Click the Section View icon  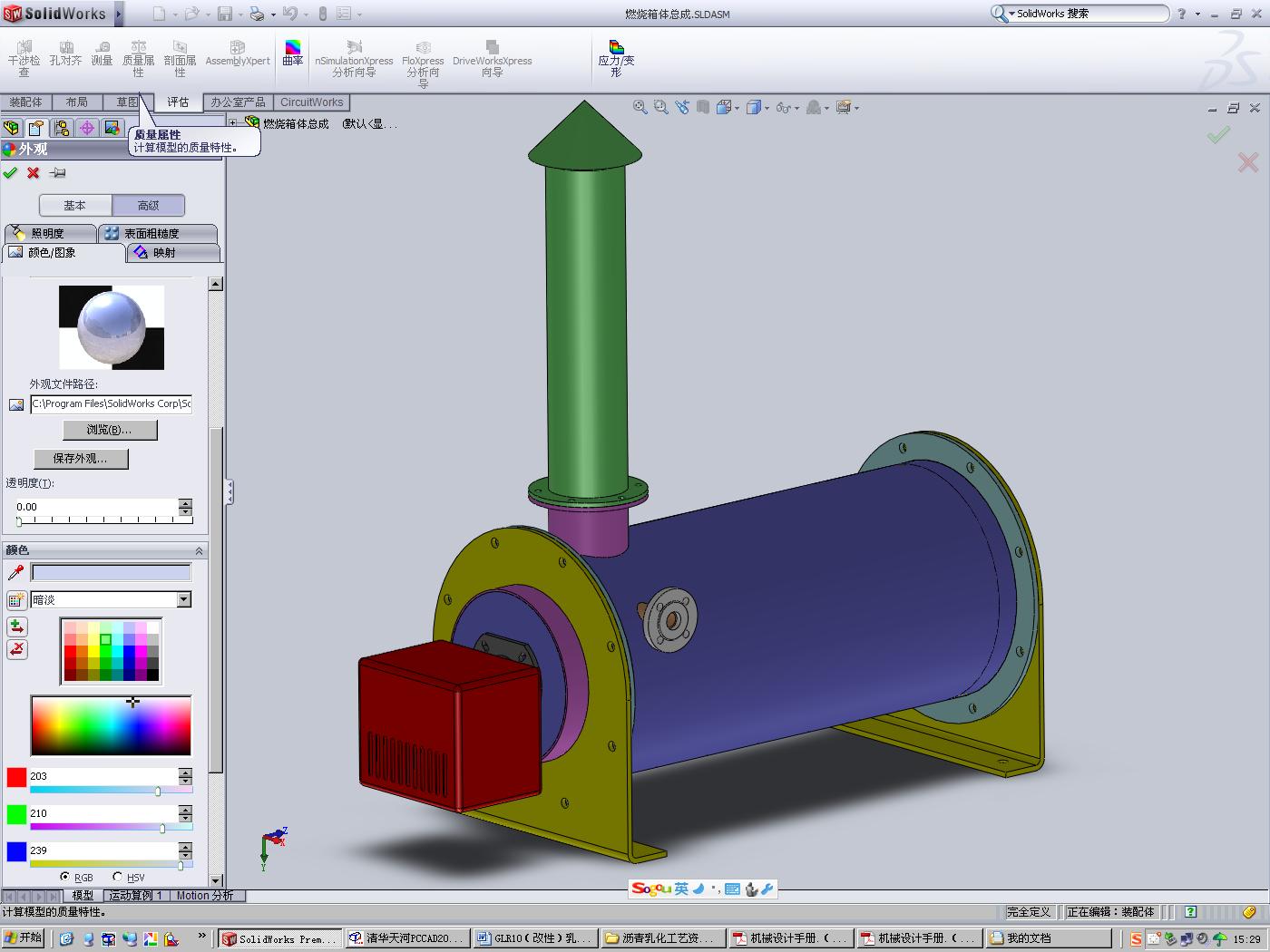pyautogui.click(x=703, y=107)
